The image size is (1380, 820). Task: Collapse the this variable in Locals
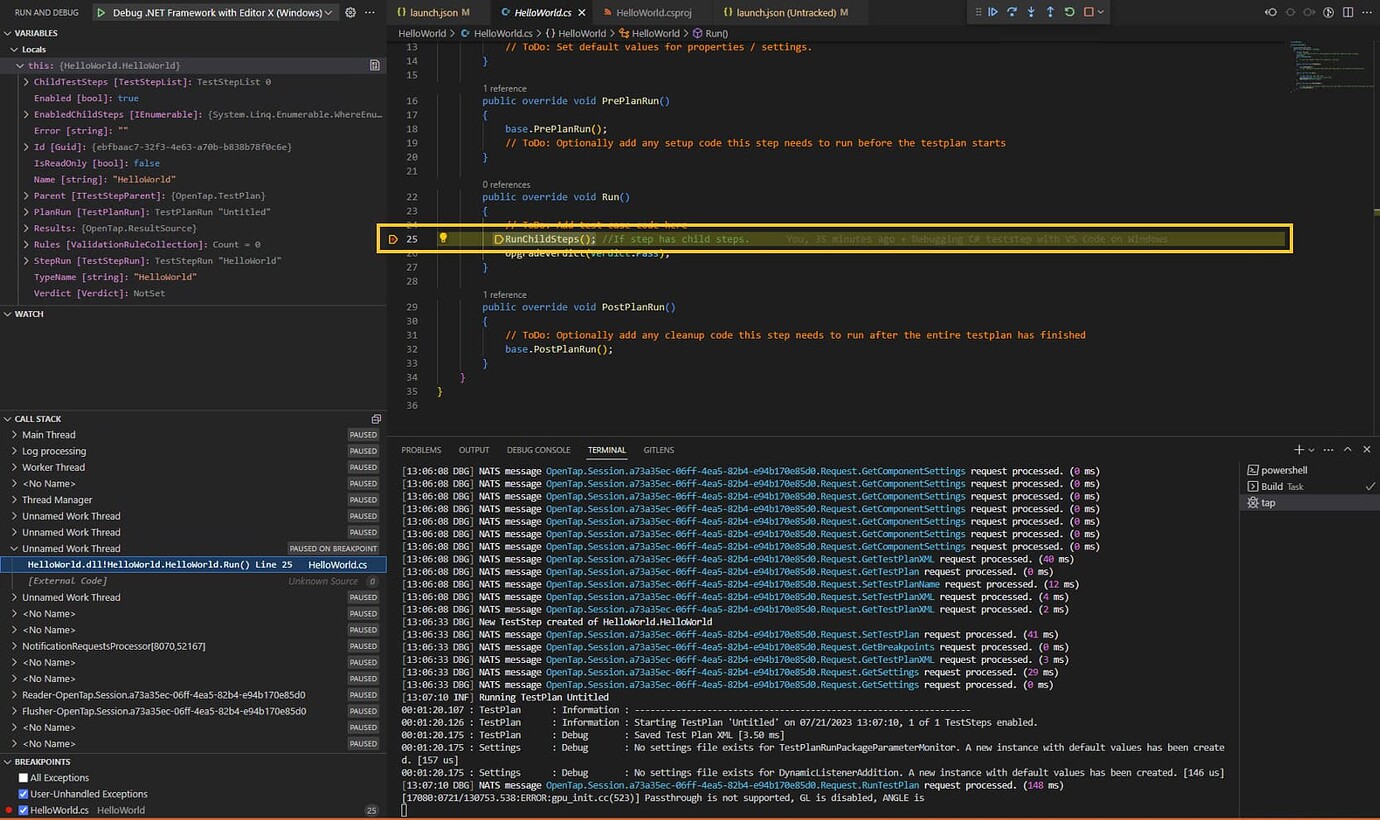pyautogui.click(x=21, y=65)
